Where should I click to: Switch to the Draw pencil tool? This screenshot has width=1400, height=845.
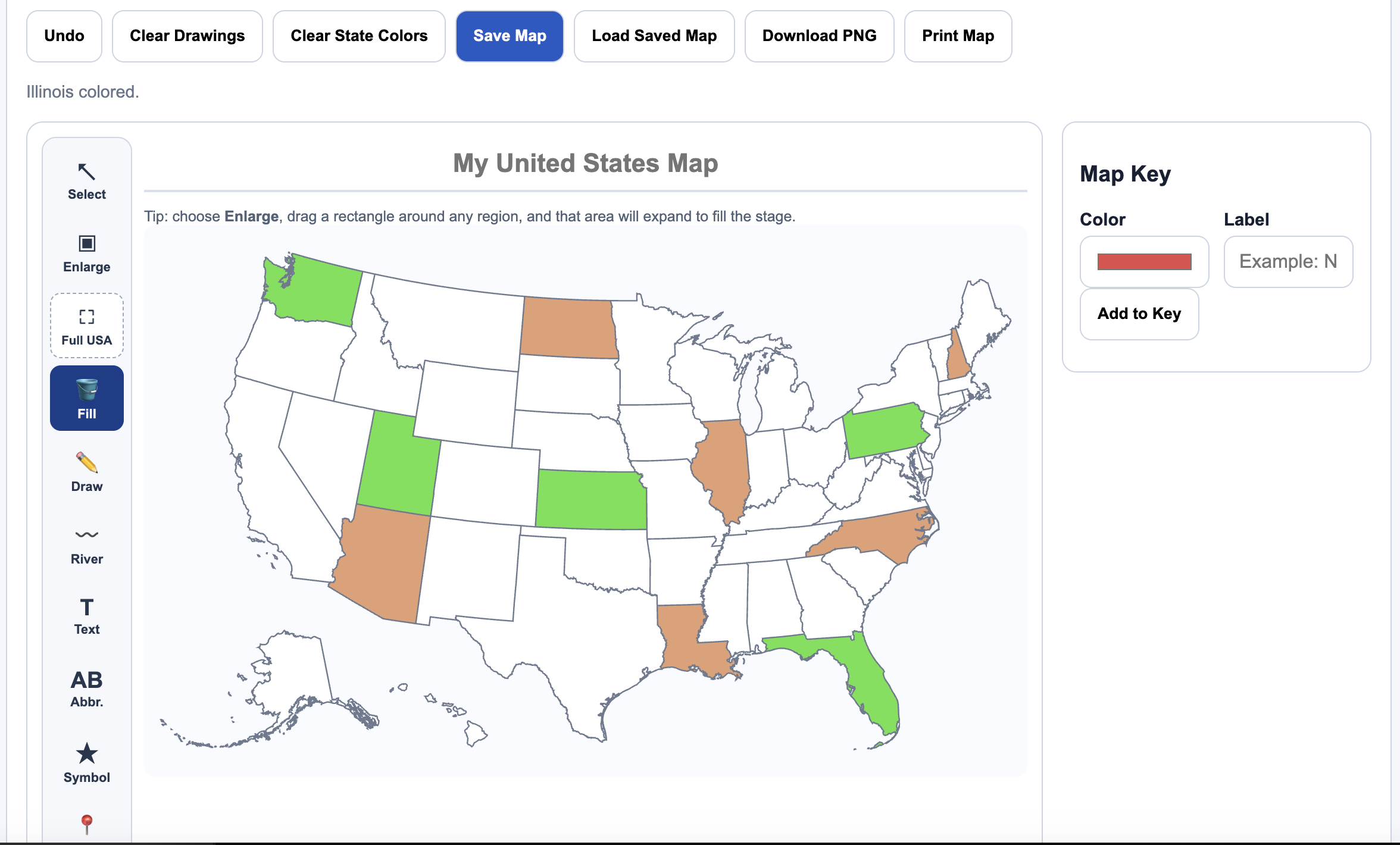[87, 472]
